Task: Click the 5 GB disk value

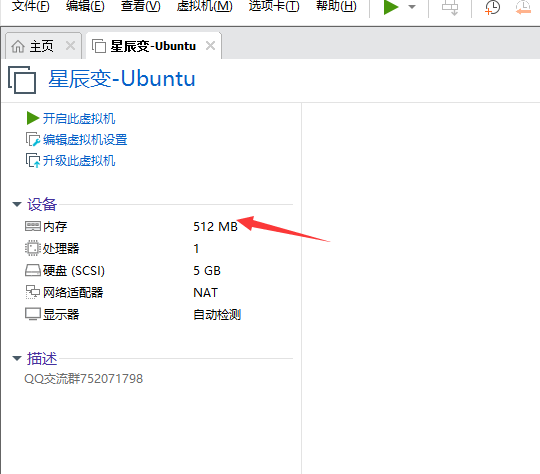Action: pos(207,271)
